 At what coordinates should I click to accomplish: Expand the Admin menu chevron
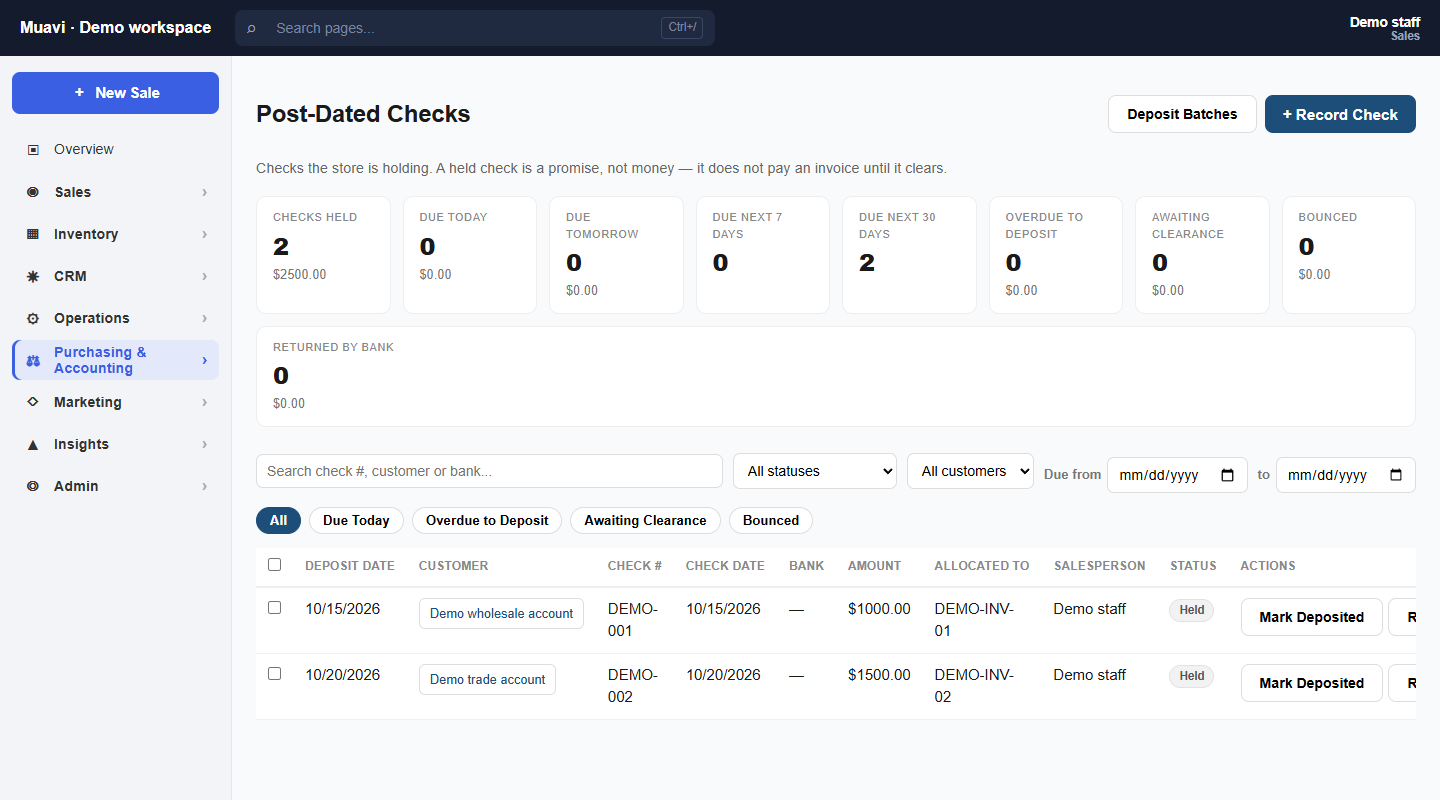pyautogui.click(x=204, y=486)
